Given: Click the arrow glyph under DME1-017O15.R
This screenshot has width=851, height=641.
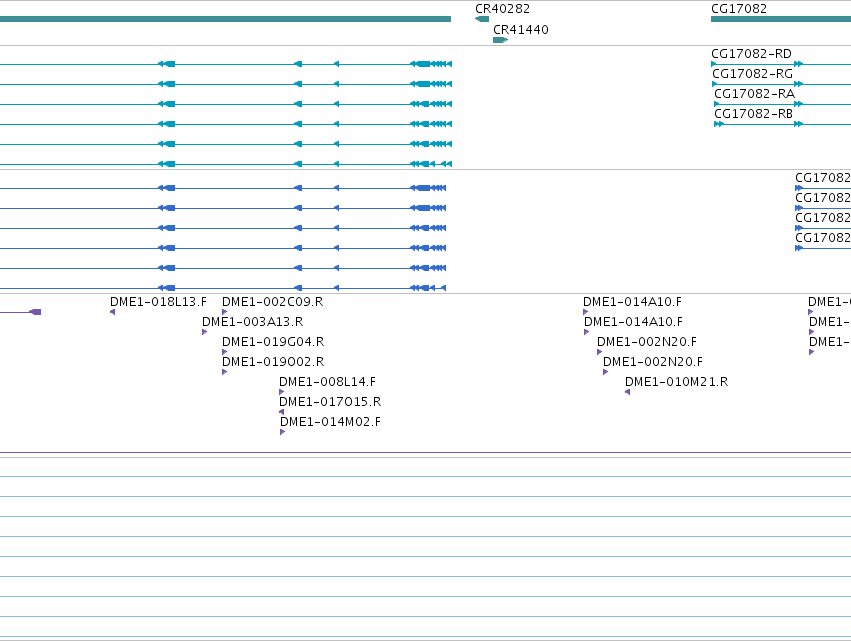Looking at the screenshot, I should tap(281, 412).
